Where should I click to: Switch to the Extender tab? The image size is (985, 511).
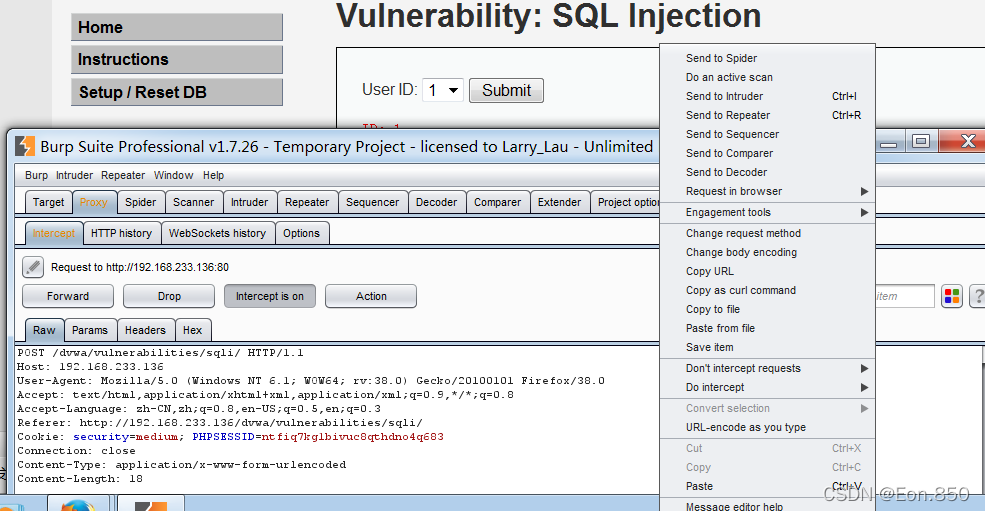tap(559, 202)
